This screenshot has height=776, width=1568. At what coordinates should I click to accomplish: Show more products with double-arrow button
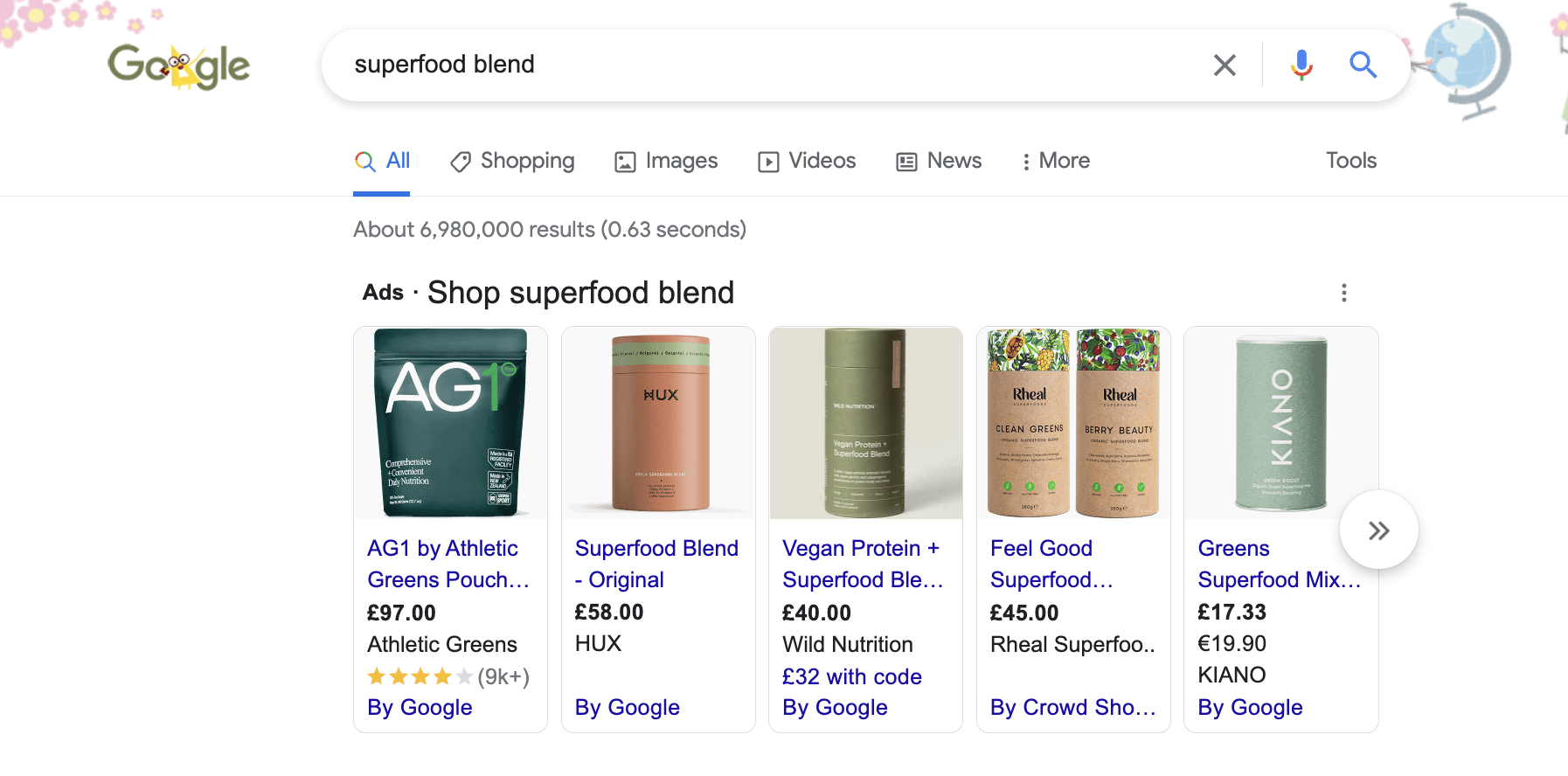pos(1378,530)
